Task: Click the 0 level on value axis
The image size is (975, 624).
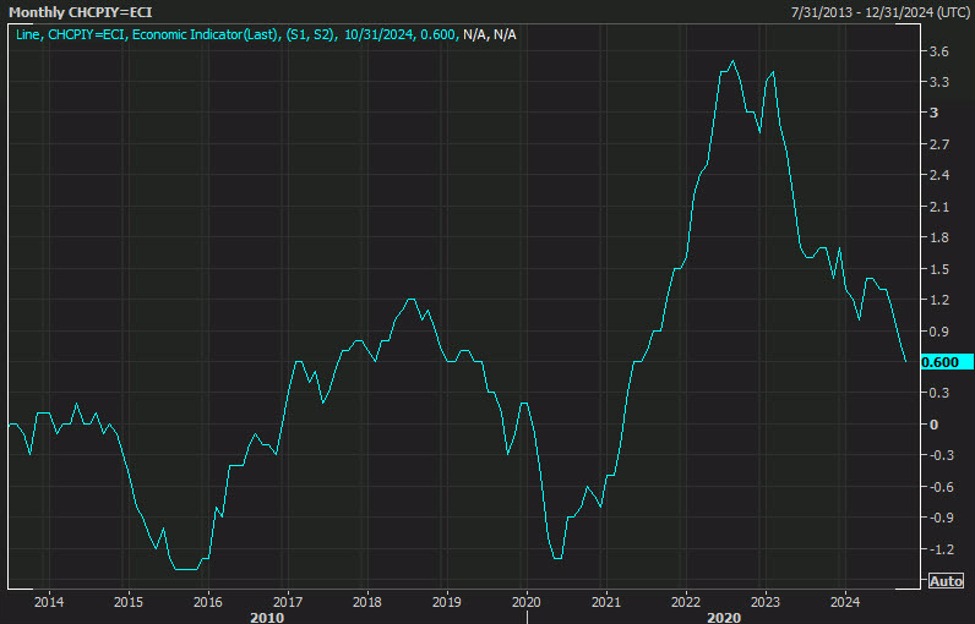Action: tap(934, 424)
